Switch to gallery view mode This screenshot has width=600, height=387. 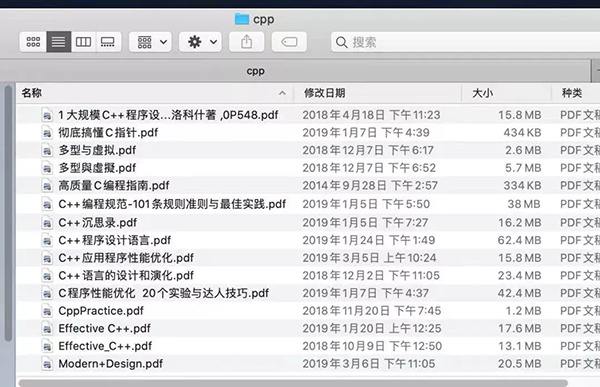[x=108, y=42]
